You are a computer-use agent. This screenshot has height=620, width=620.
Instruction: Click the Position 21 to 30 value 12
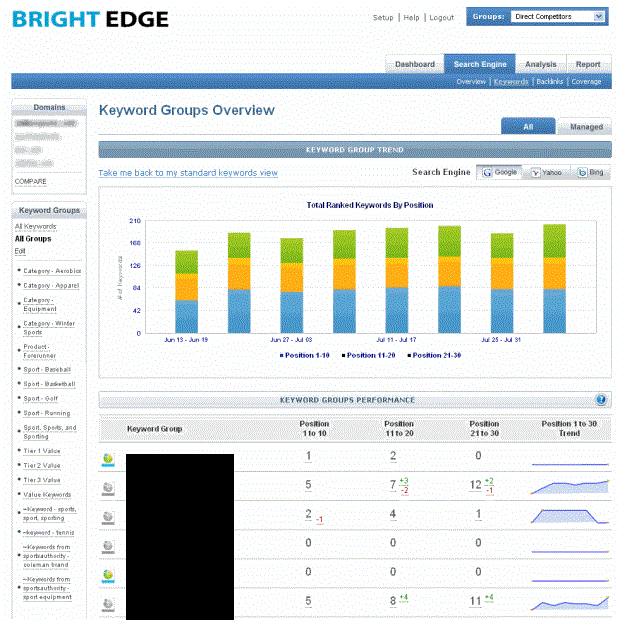tap(475, 485)
